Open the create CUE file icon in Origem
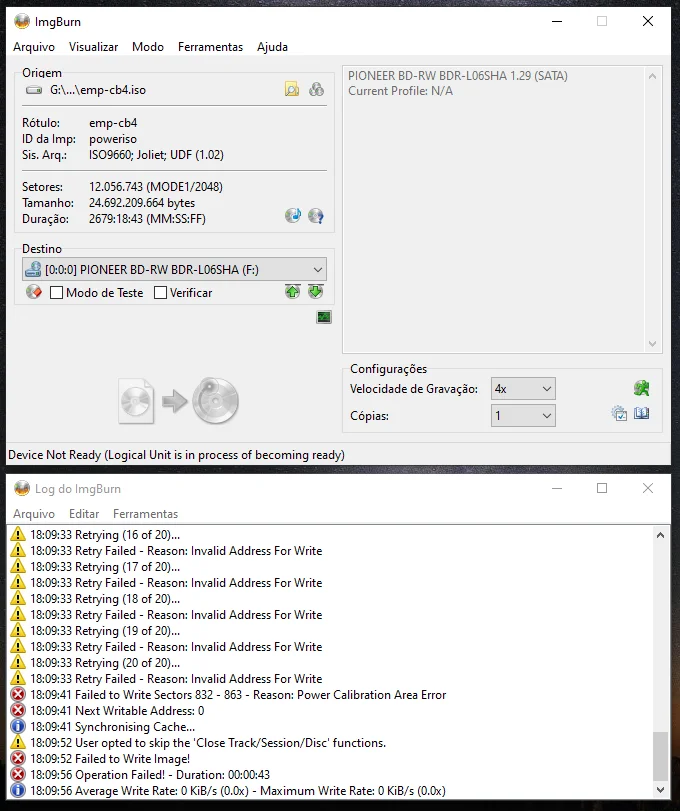 [x=316, y=89]
